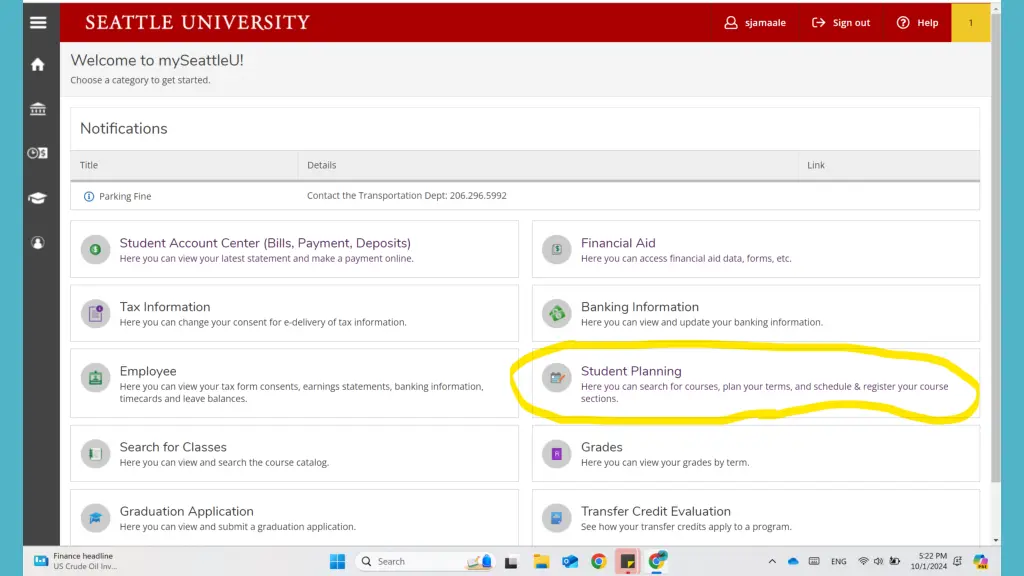1024x576 pixels.
Task: Open the Windows Start menu
Action: point(337,561)
